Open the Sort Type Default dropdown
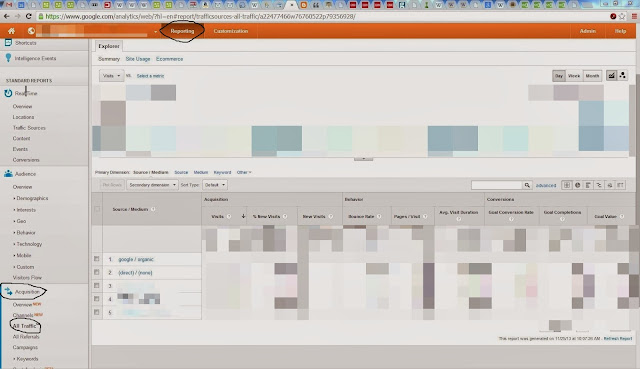The height and width of the screenshot is (369, 640). pyautogui.click(x=215, y=185)
